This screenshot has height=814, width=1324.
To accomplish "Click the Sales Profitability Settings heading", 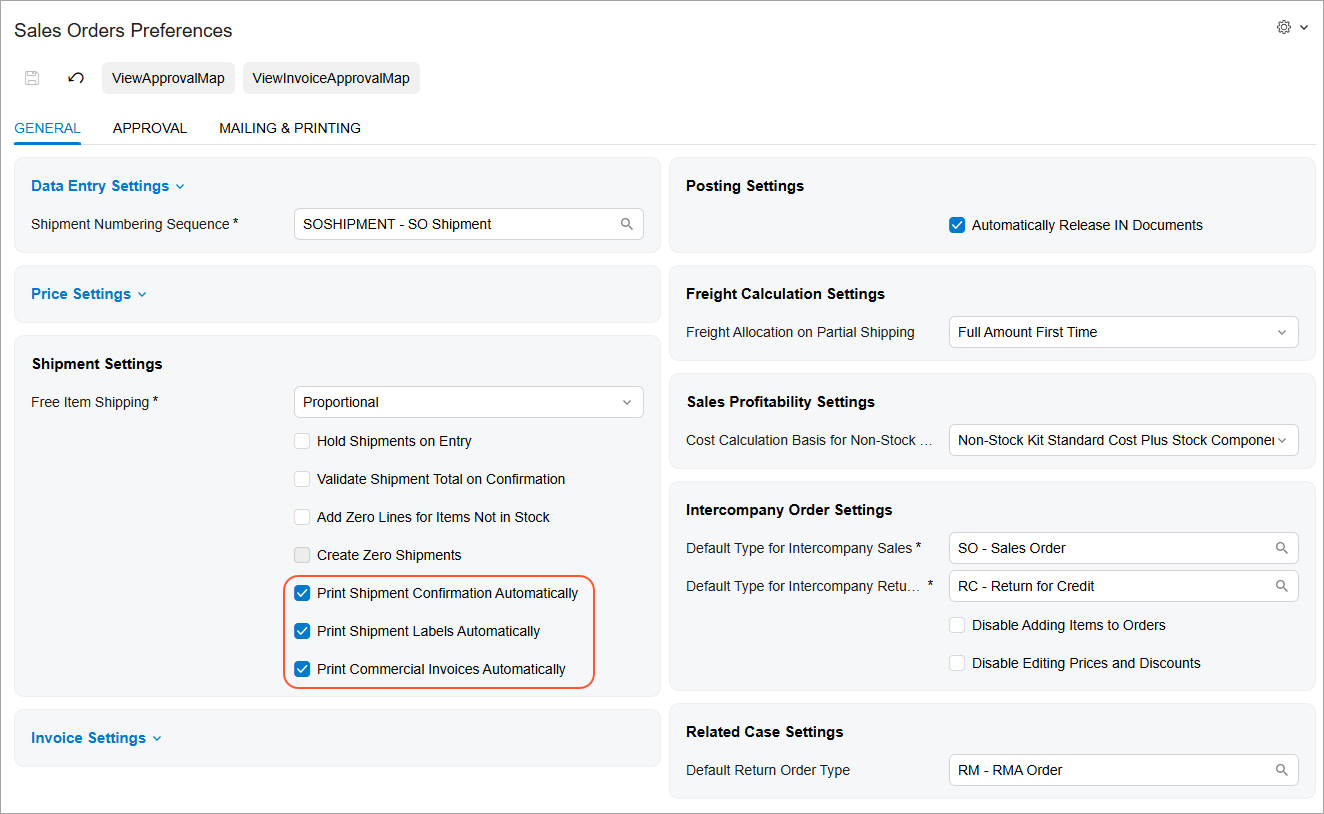I will (781, 402).
